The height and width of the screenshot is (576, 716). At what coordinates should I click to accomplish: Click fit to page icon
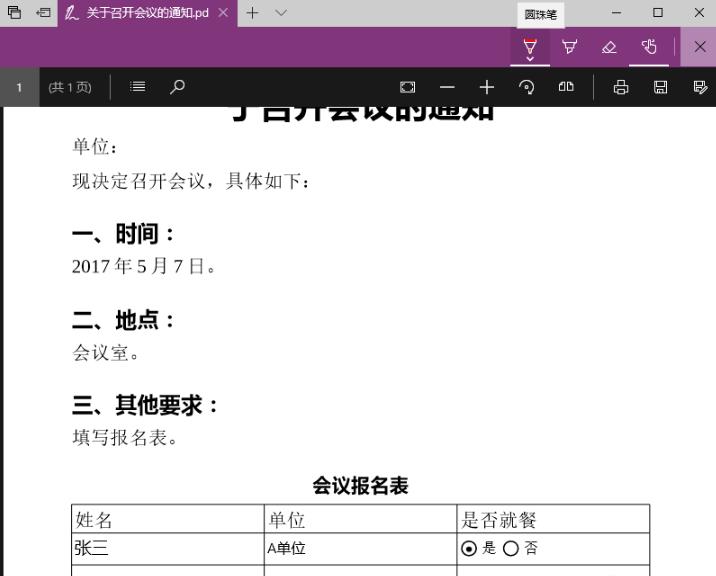click(x=407, y=87)
